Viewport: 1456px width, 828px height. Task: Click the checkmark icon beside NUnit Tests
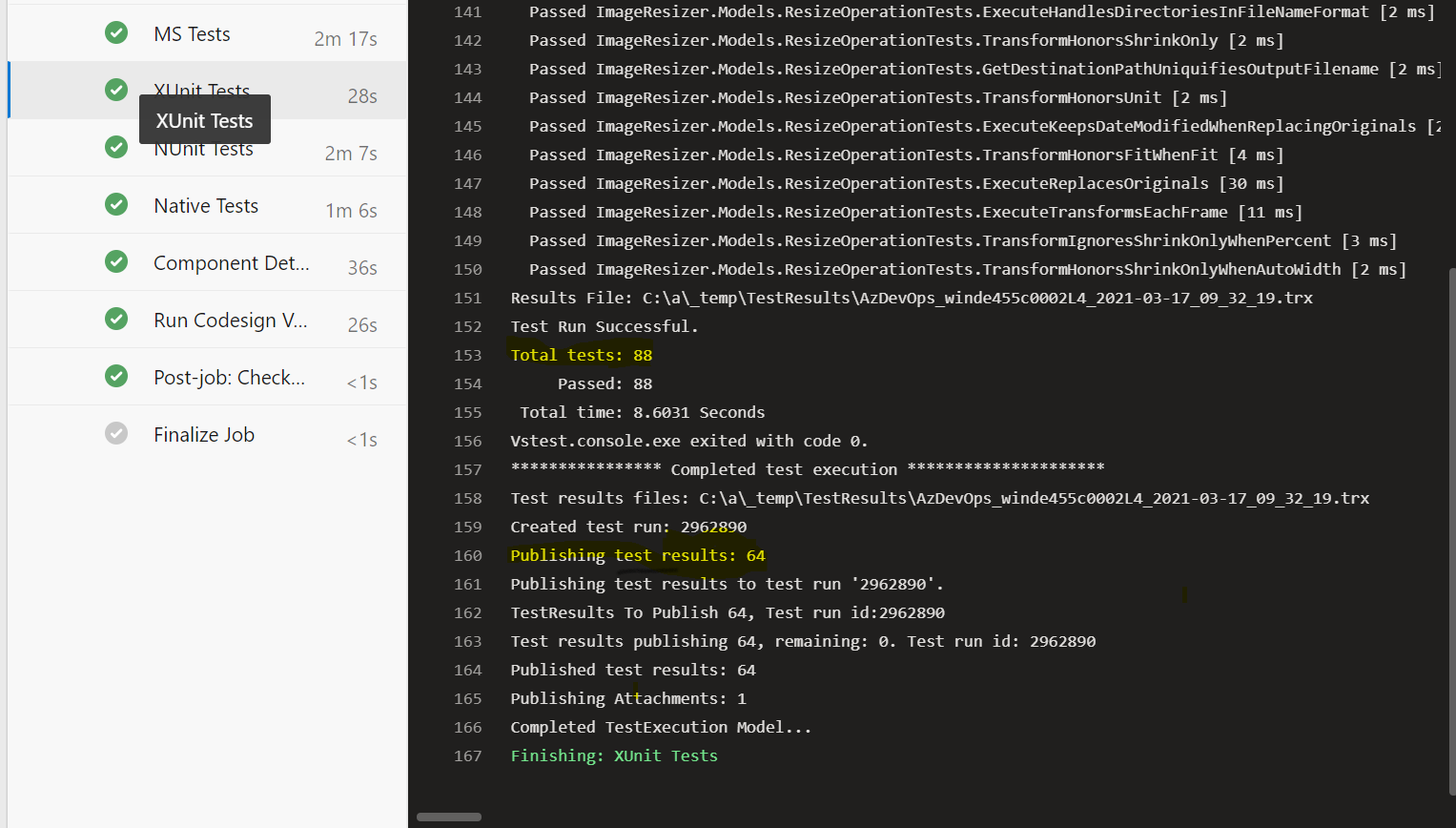115,147
